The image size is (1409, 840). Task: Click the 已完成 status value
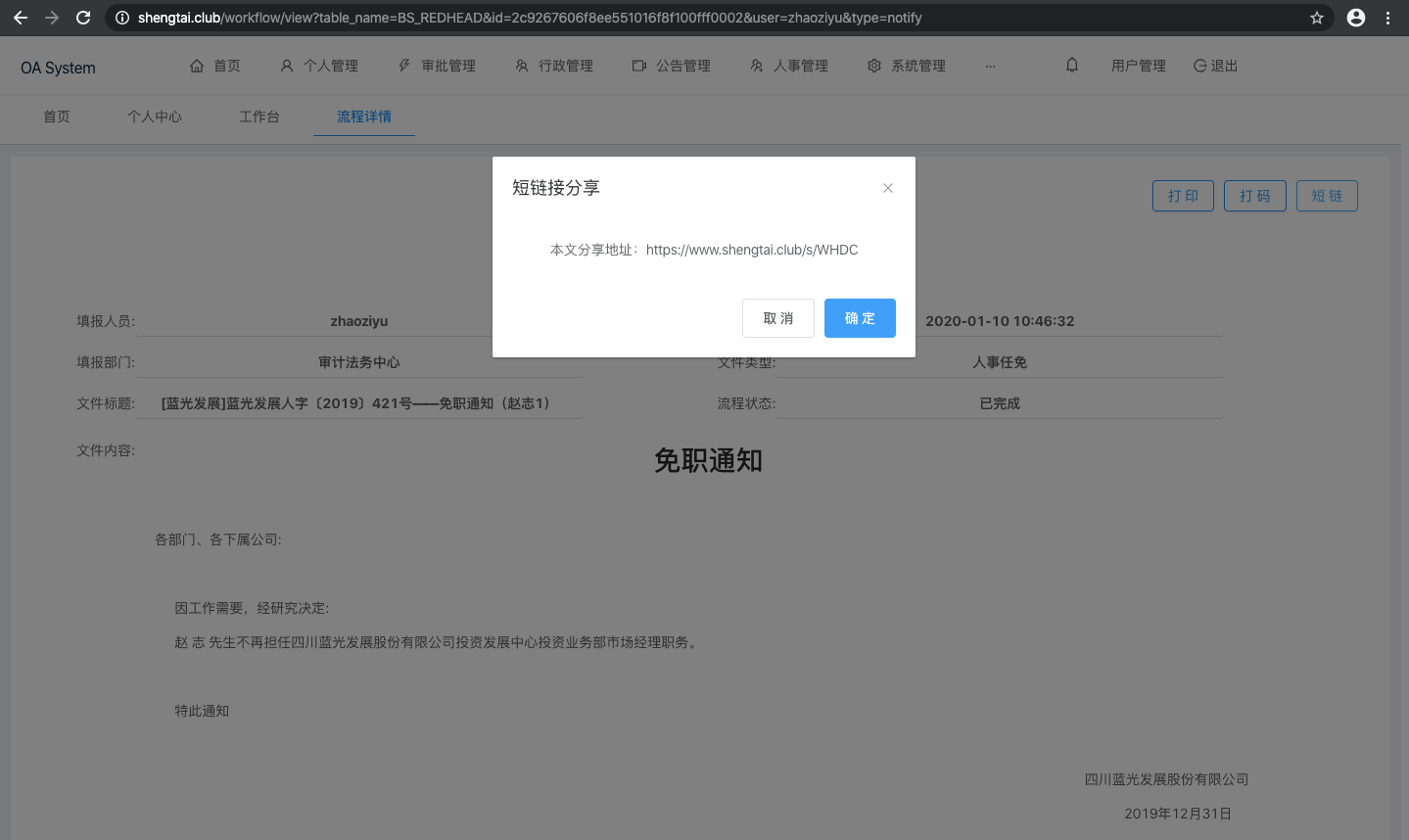tap(1000, 403)
